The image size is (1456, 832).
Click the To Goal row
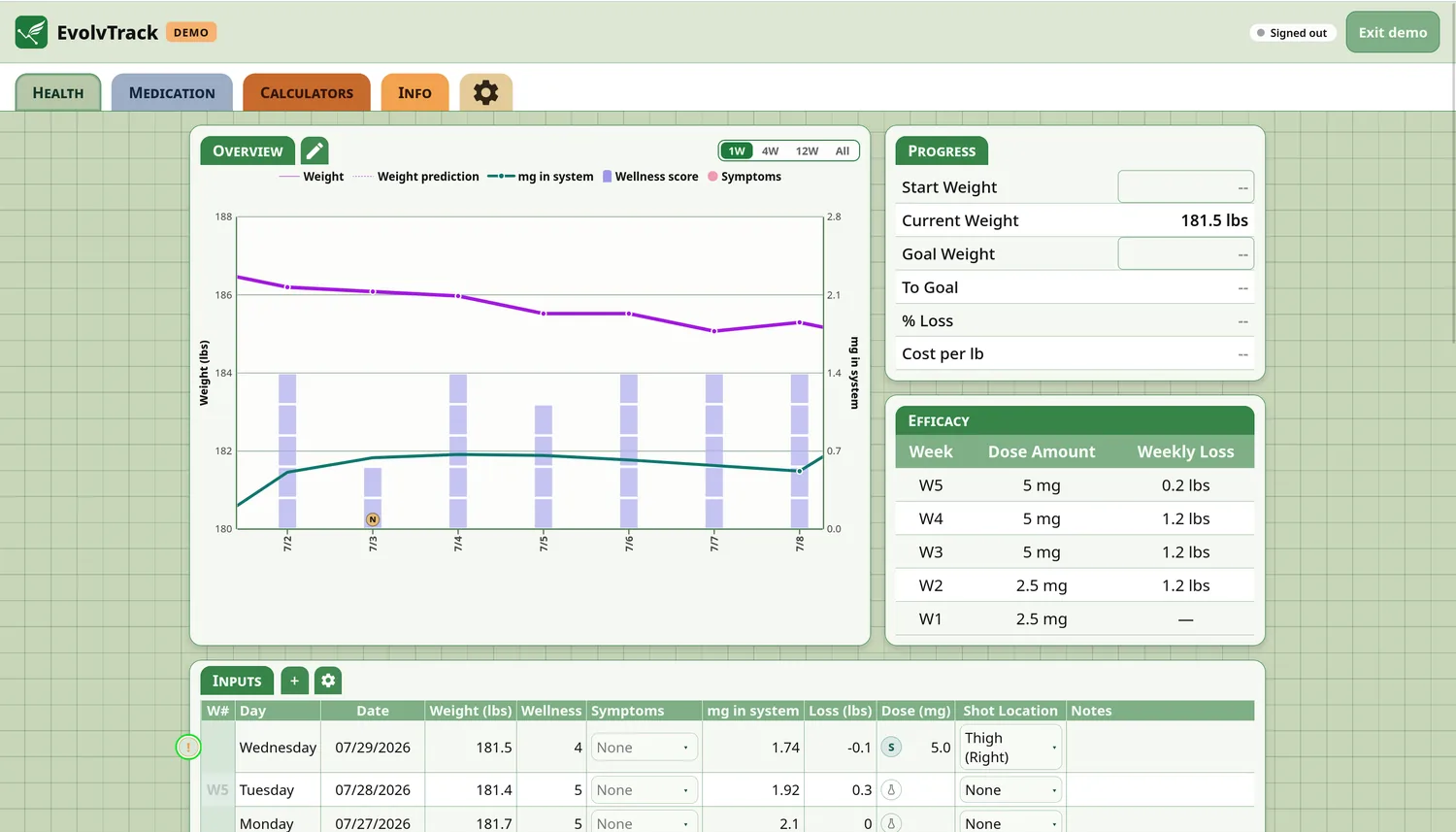1075,287
